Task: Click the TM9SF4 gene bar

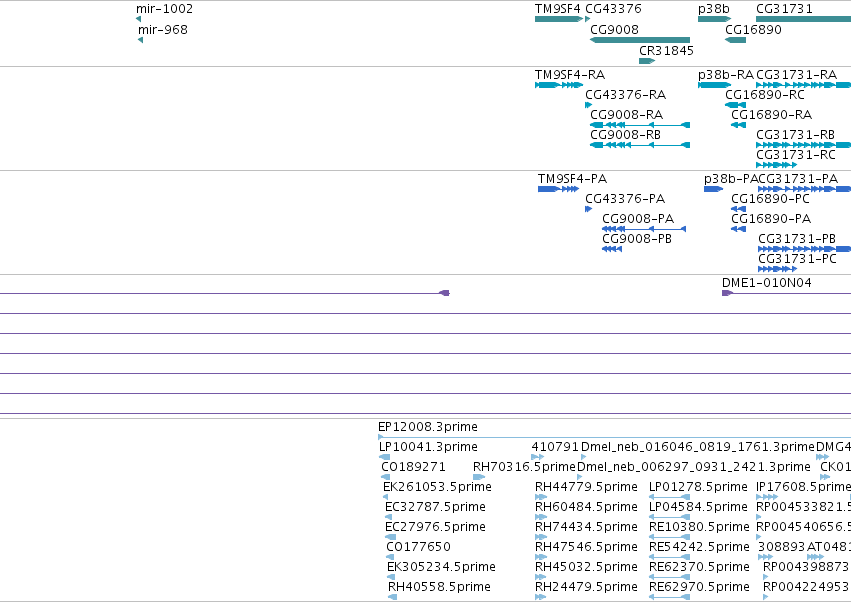Action: coord(558,19)
